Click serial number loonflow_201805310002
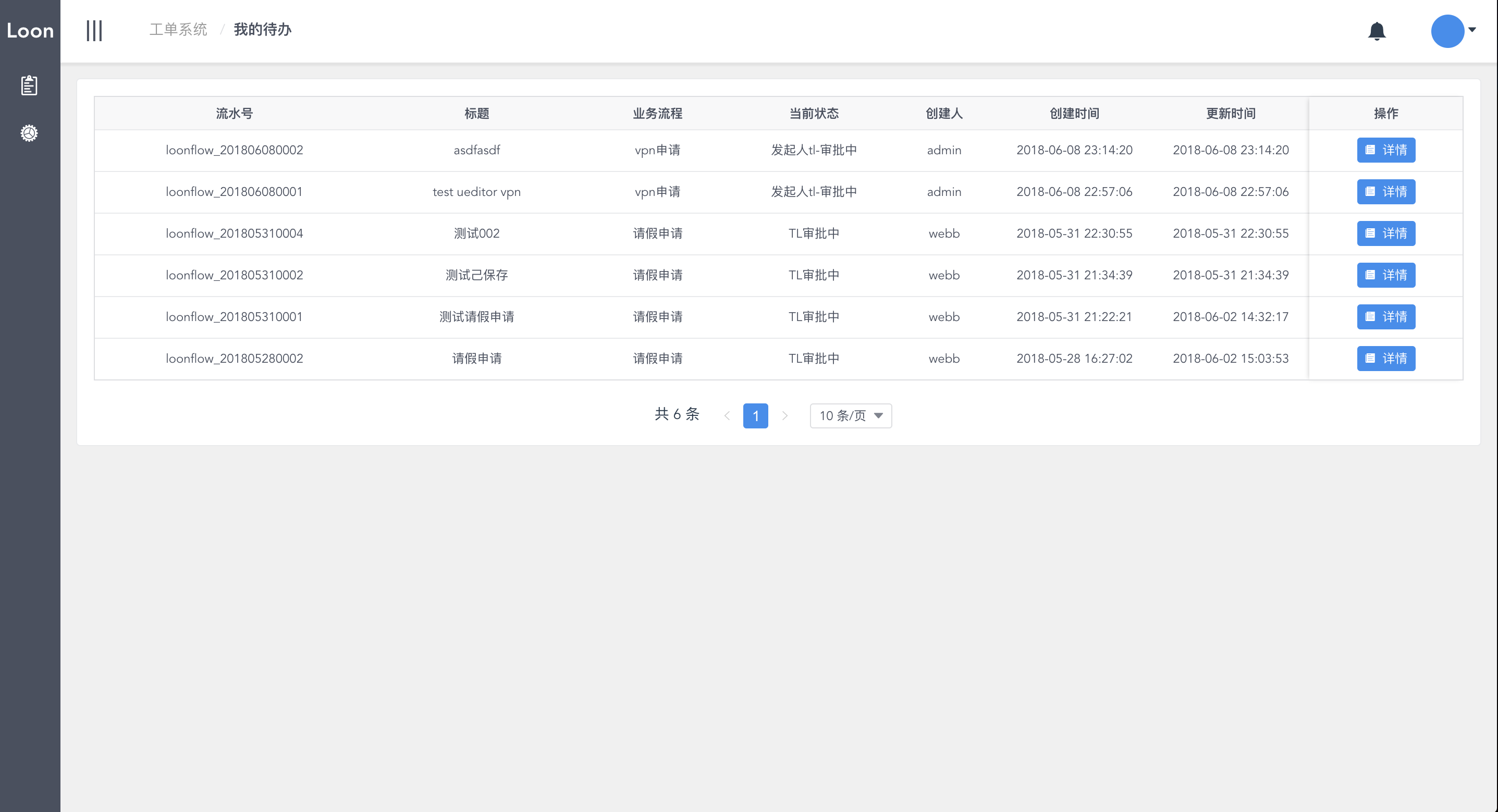Screen dimensions: 1498x812 [235, 275]
